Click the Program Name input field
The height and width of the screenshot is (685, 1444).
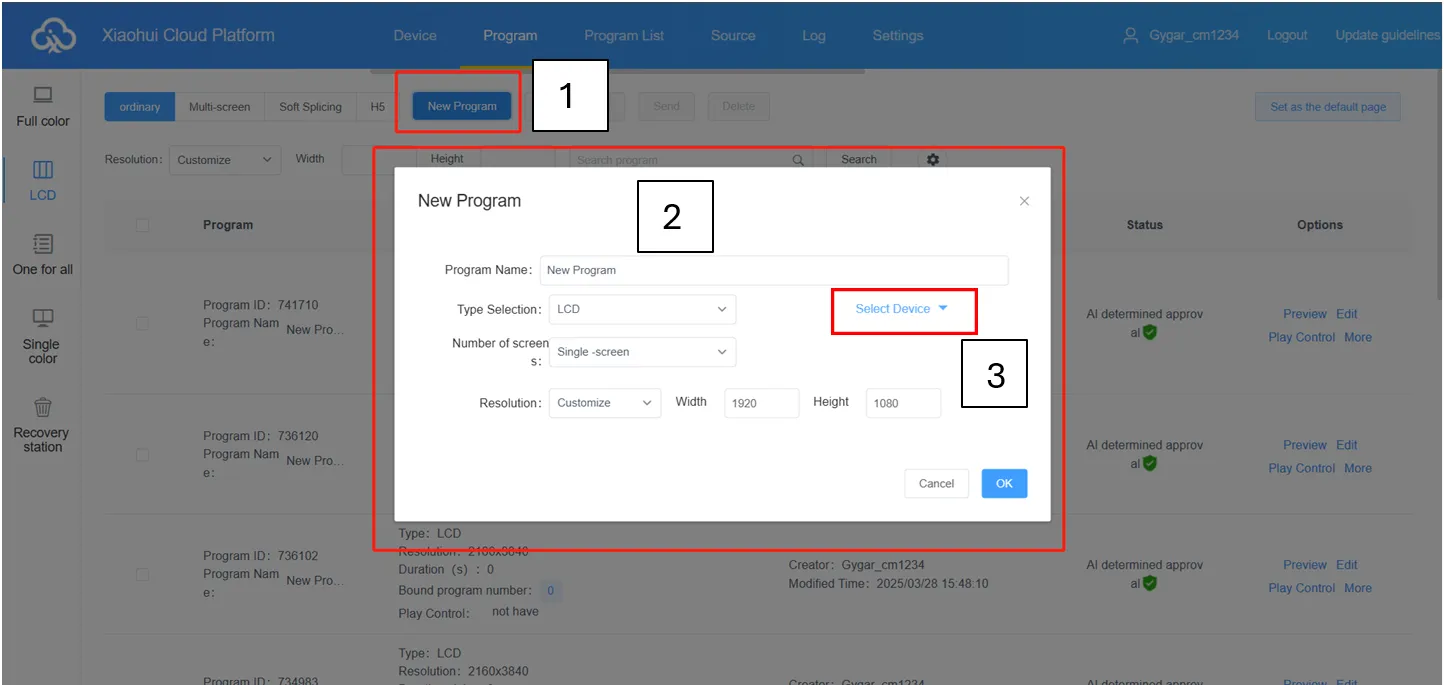pos(774,270)
